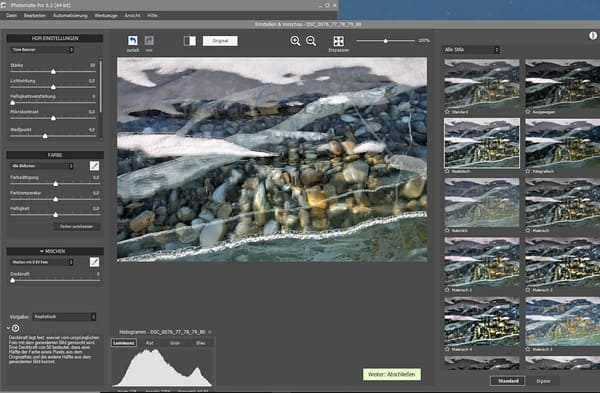The height and width of the screenshot is (393, 600).
Task: Zoom in with the plus magnifier
Action: (295, 41)
